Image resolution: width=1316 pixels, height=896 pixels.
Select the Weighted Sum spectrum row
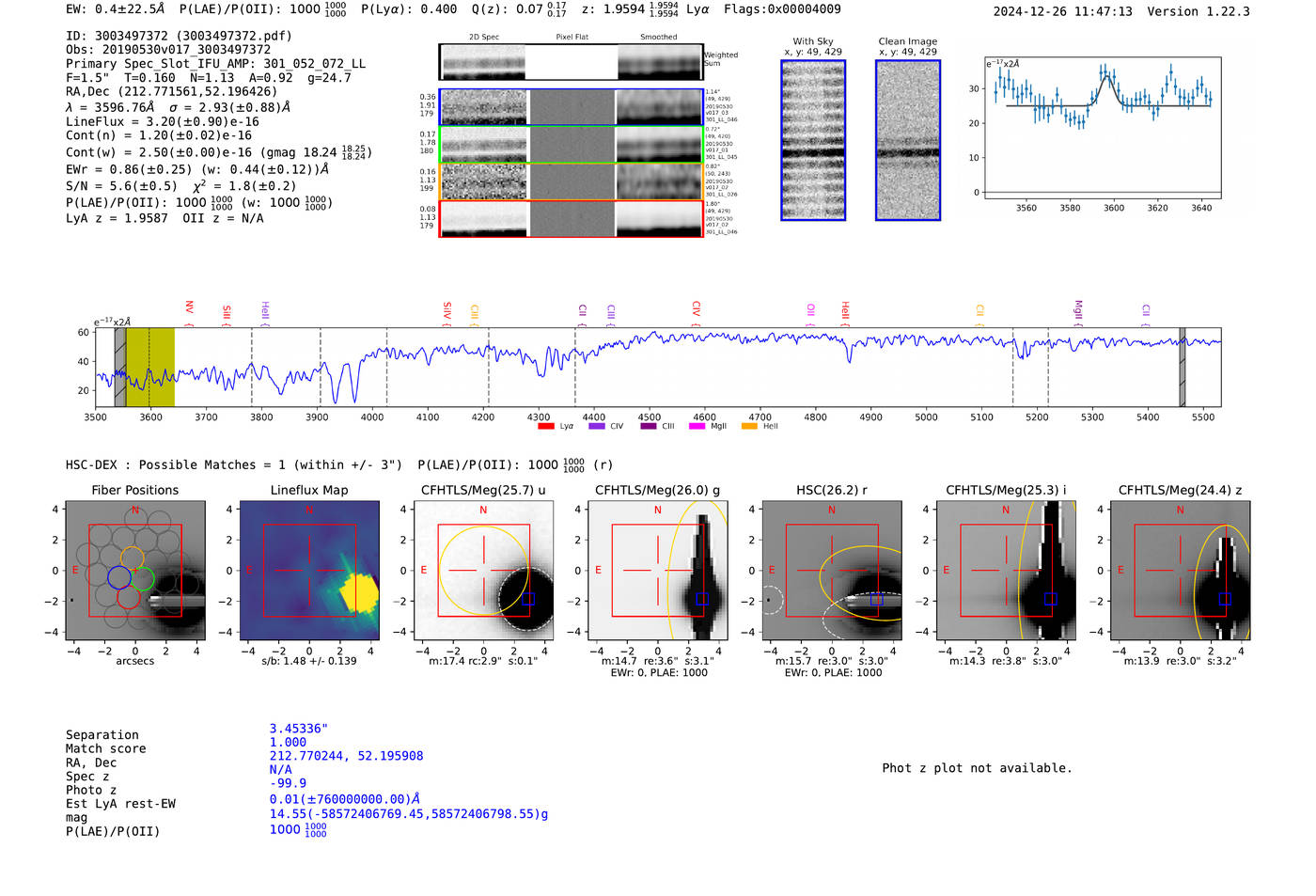click(x=571, y=62)
